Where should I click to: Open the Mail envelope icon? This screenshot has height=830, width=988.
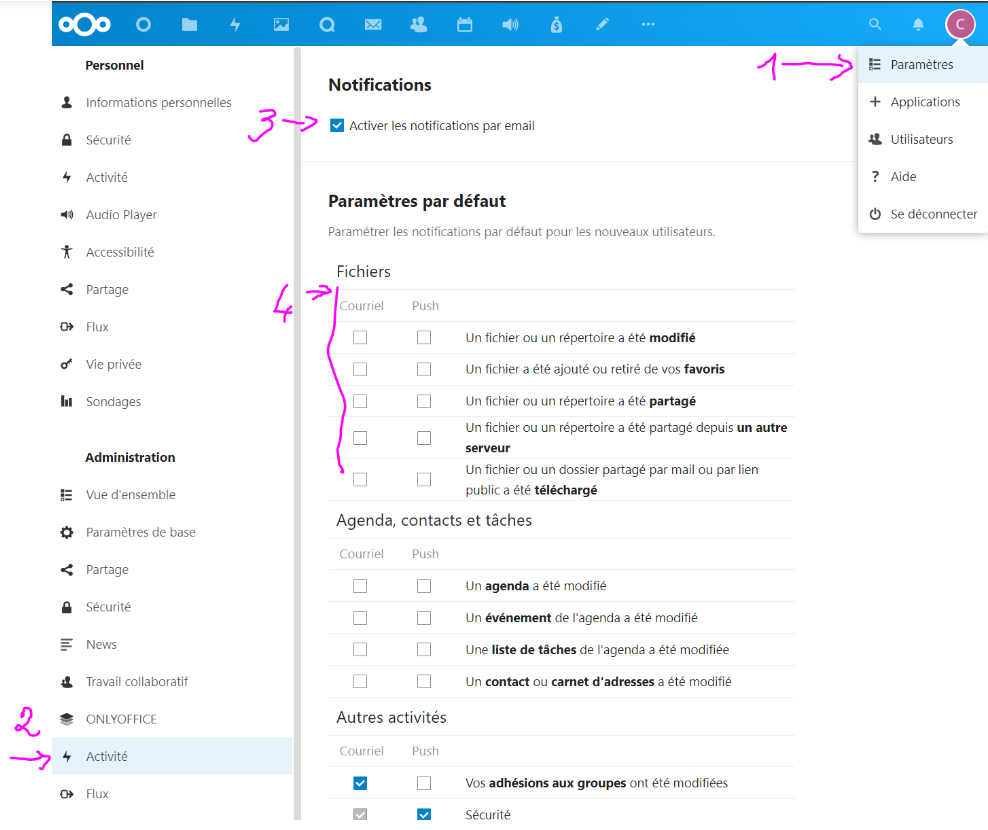(373, 25)
